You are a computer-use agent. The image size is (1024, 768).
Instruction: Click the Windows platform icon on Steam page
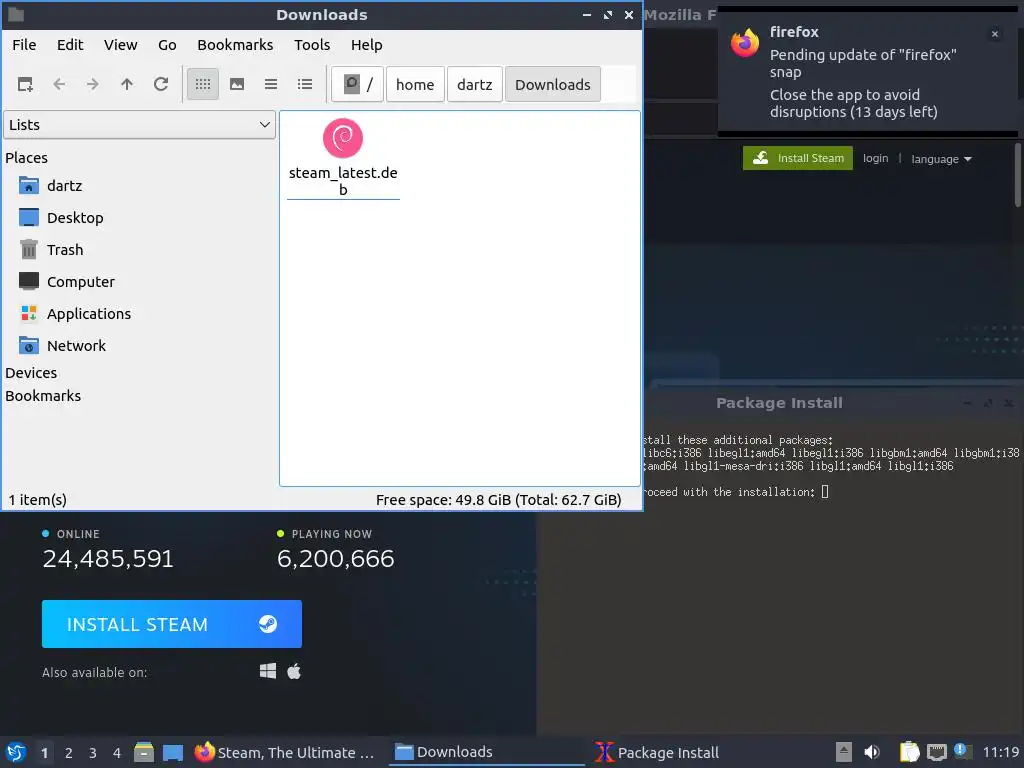(268, 671)
